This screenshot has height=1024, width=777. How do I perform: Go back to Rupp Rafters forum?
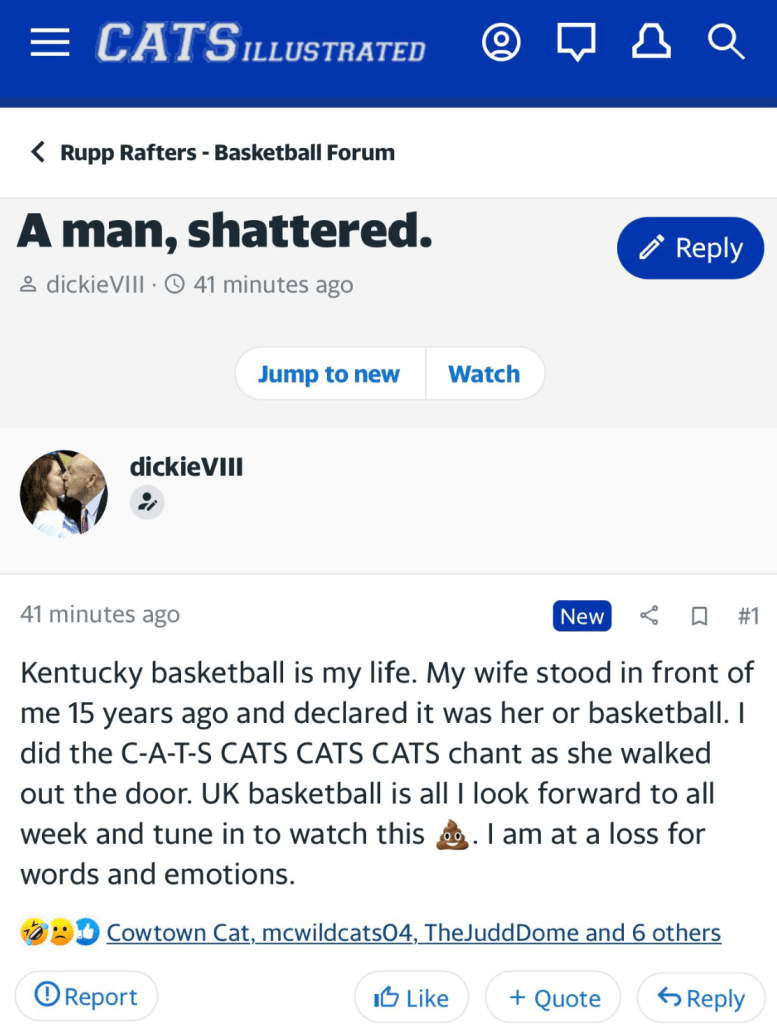(213, 153)
